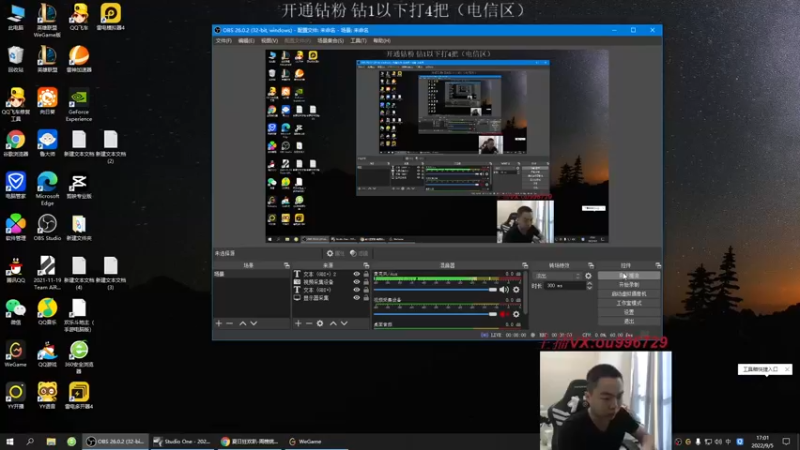Mute the first audio track speaker
This screenshot has height=450, width=800.
(x=504, y=290)
